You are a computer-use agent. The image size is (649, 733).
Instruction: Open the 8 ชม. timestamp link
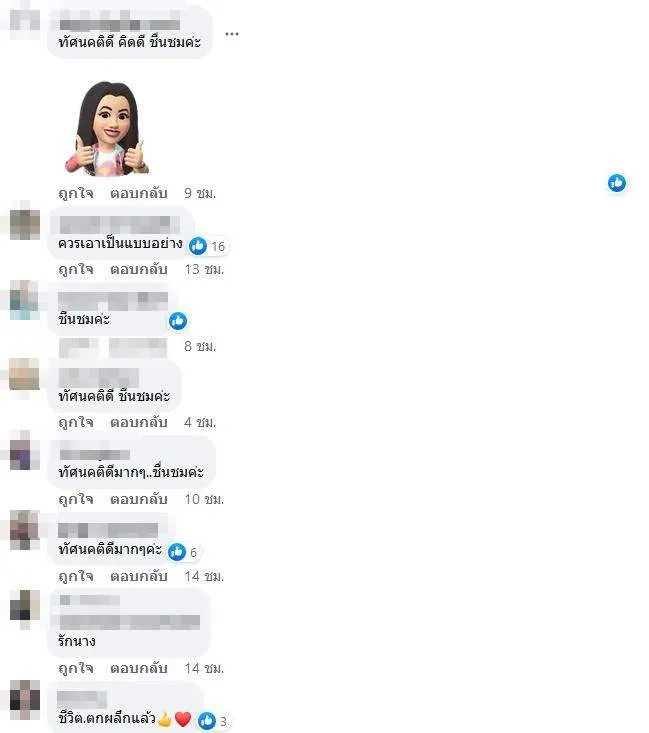point(200,346)
